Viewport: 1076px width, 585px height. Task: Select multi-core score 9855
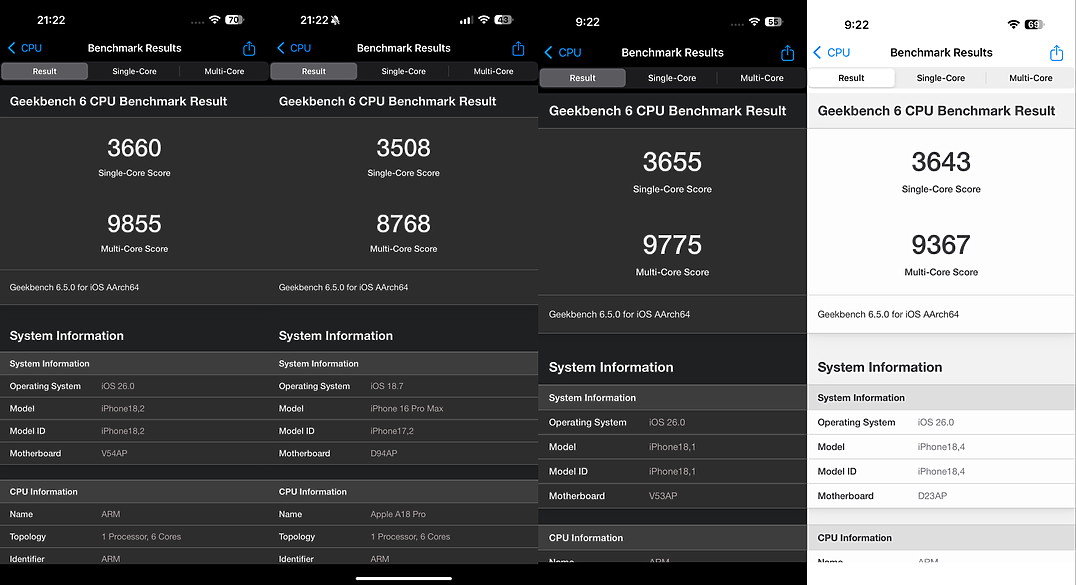pos(134,224)
